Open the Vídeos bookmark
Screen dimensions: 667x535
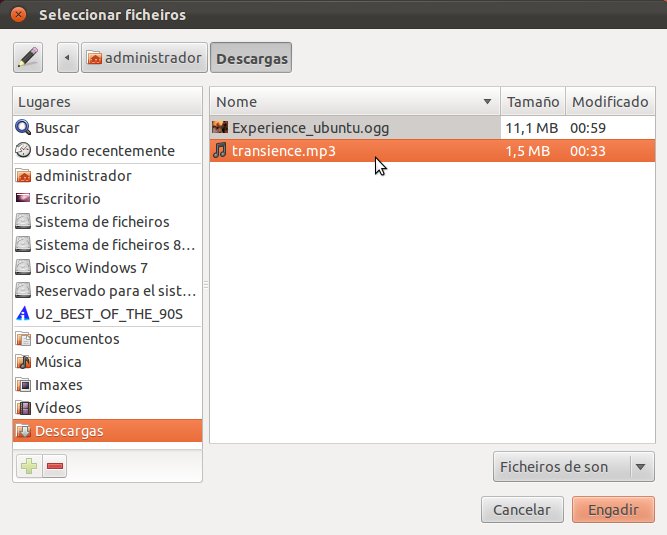pos(108,407)
